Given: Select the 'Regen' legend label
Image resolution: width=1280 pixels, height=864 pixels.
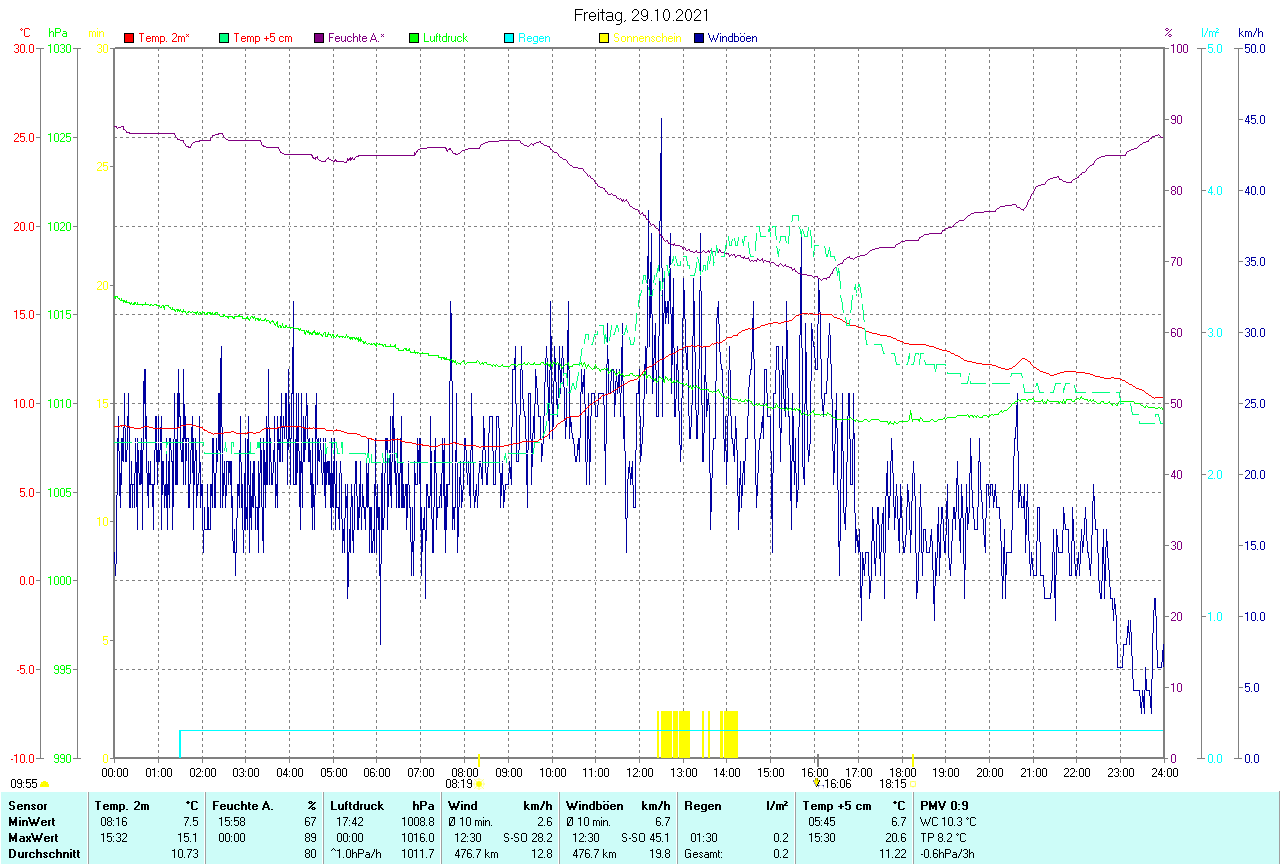Looking at the screenshot, I should point(534,38).
